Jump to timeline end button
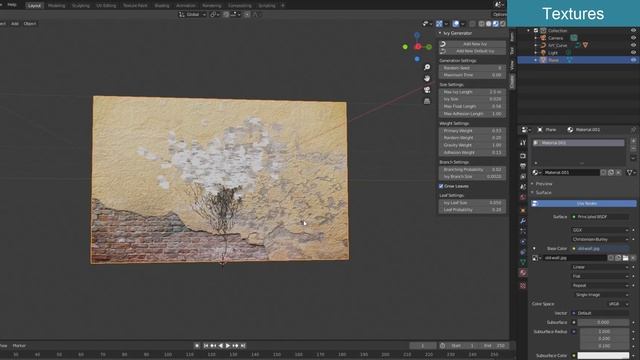The width and height of the screenshot is (640, 360). tap(243, 346)
